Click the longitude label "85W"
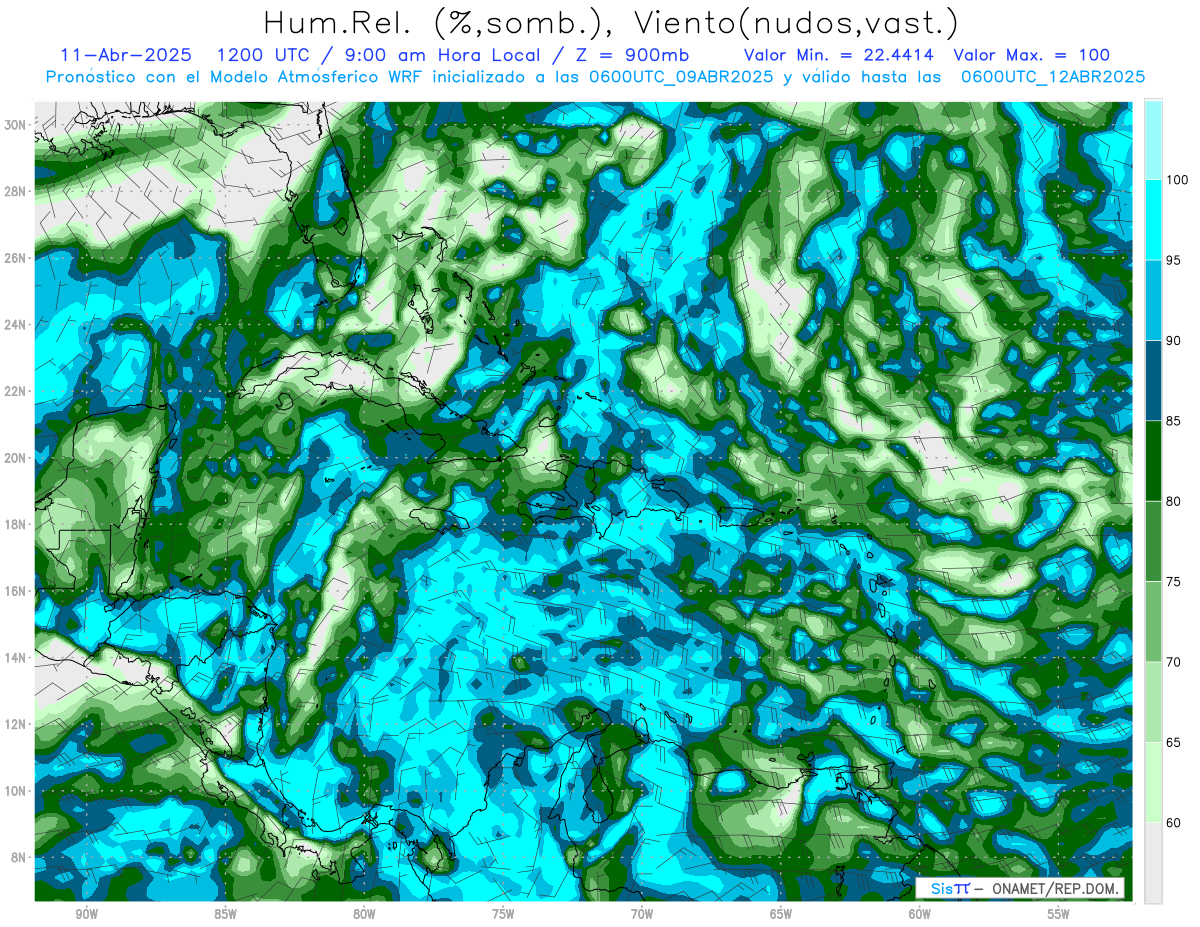 click(225, 914)
